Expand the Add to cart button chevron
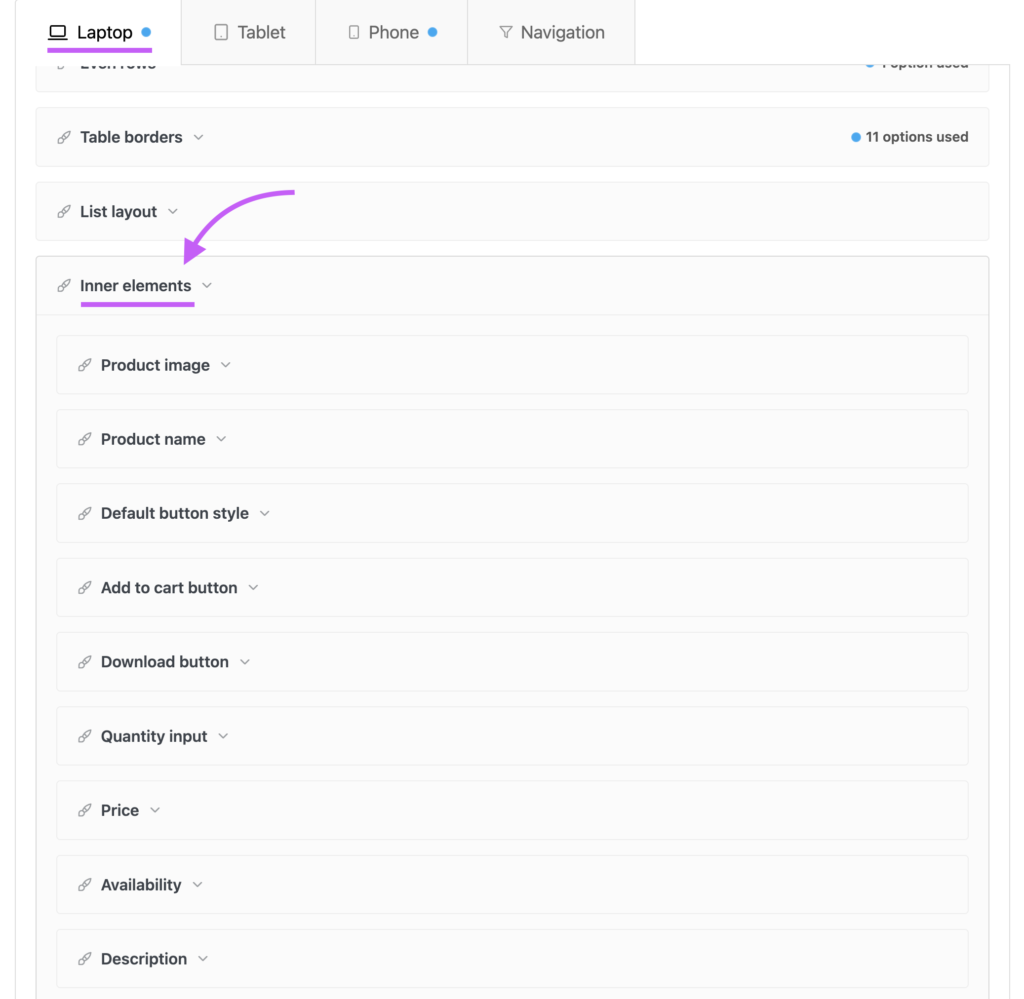The width and height of the screenshot is (1024, 999). (x=253, y=588)
